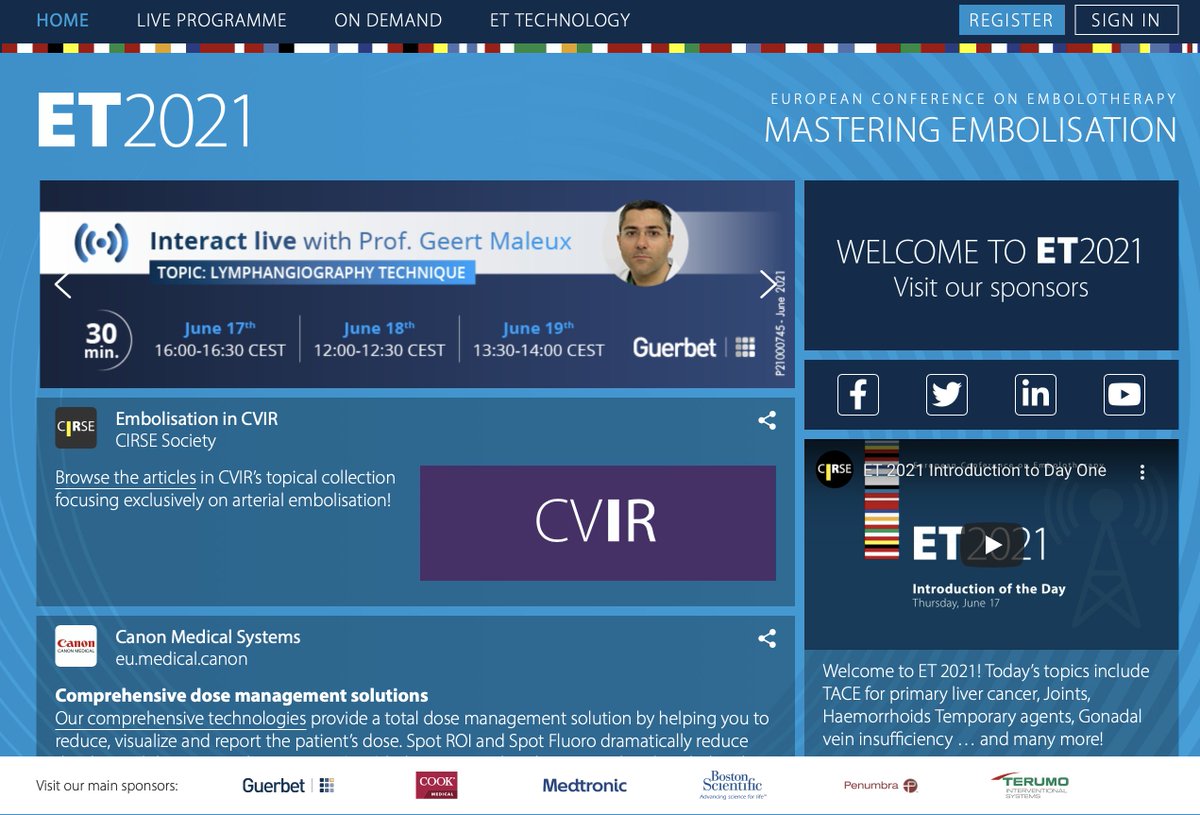Viewport: 1200px width, 815px height.
Task: Click the 'Comprehensive dose management solutions' heading
Action: [241, 695]
